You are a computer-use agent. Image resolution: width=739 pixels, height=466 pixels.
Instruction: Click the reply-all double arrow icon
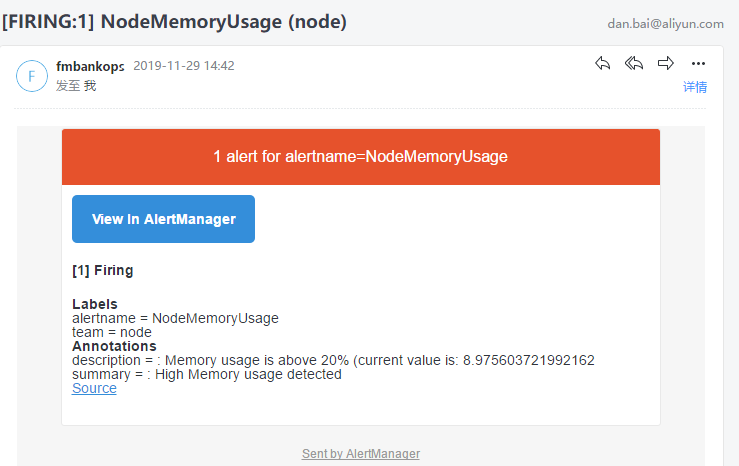tap(634, 63)
